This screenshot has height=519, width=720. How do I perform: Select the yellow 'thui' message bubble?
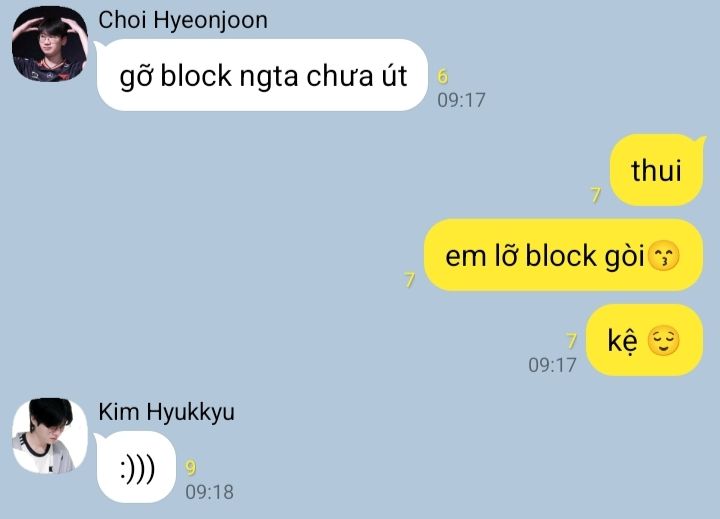pos(657,170)
